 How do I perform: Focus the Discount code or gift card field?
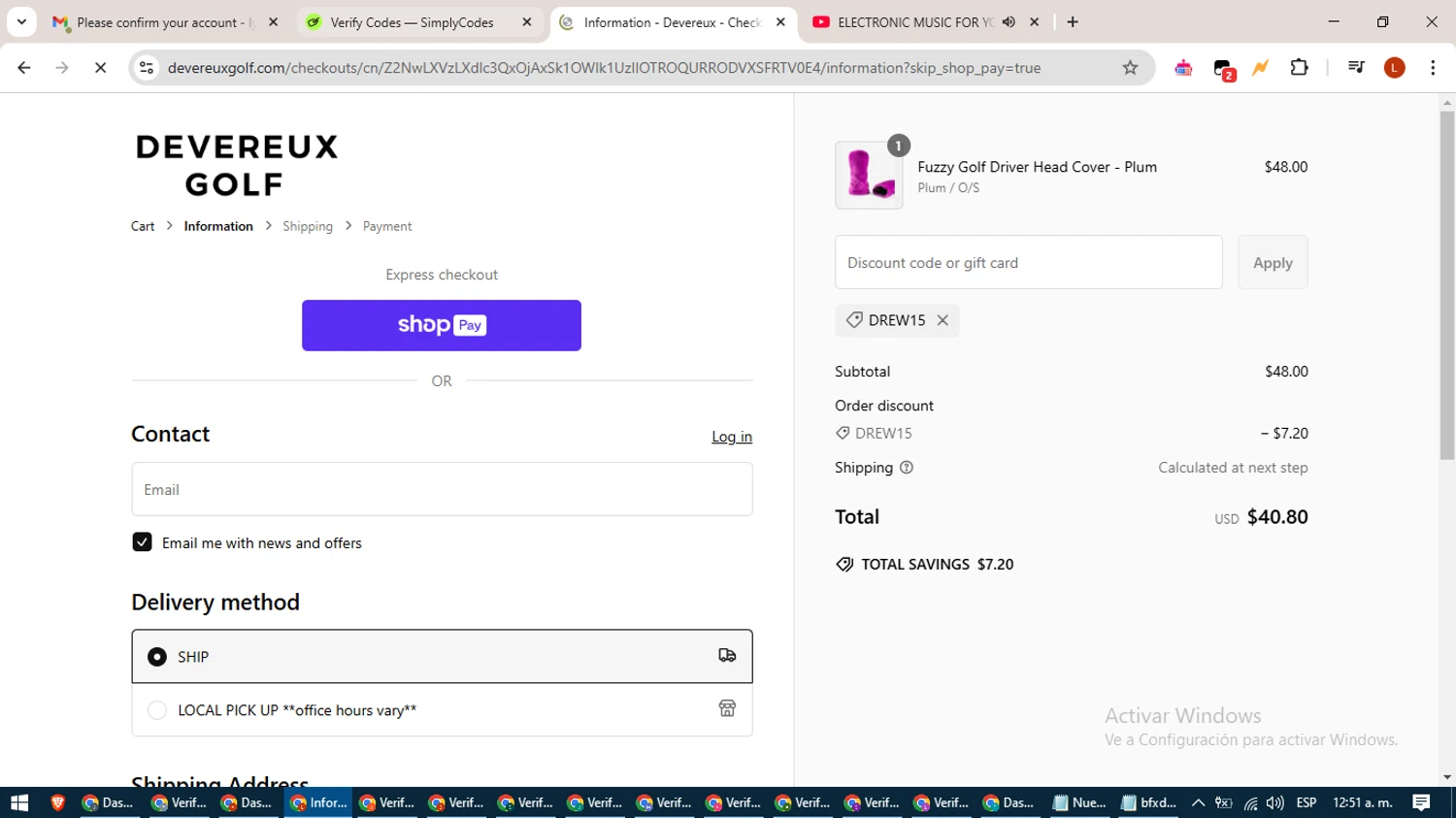coord(1028,262)
